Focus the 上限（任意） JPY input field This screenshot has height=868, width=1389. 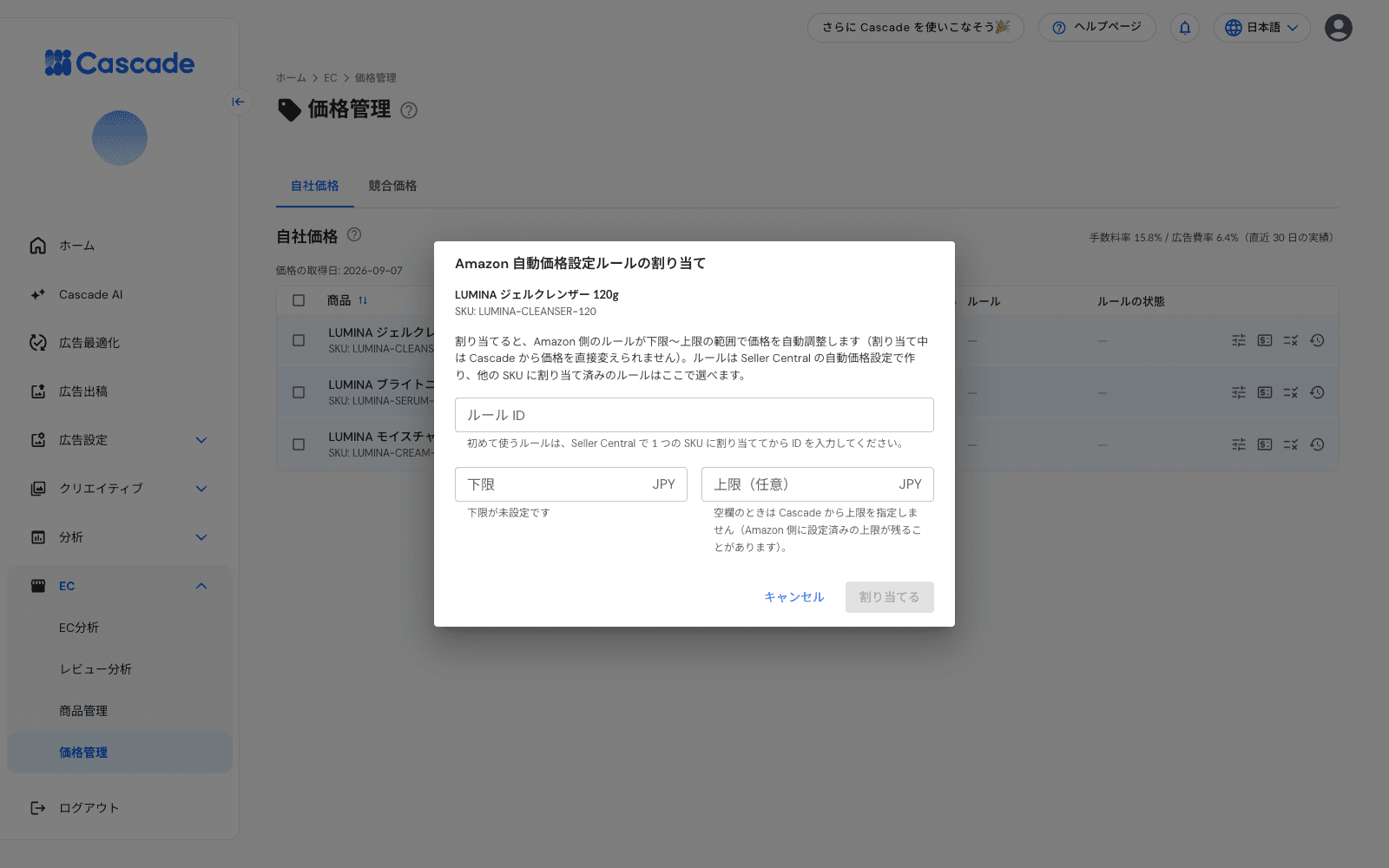click(x=818, y=484)
